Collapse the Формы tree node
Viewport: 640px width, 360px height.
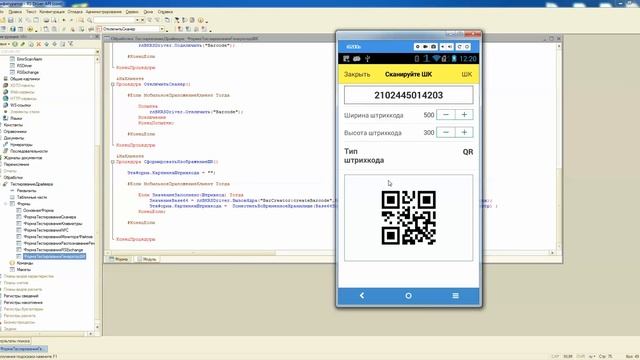(x=6, y=204)
